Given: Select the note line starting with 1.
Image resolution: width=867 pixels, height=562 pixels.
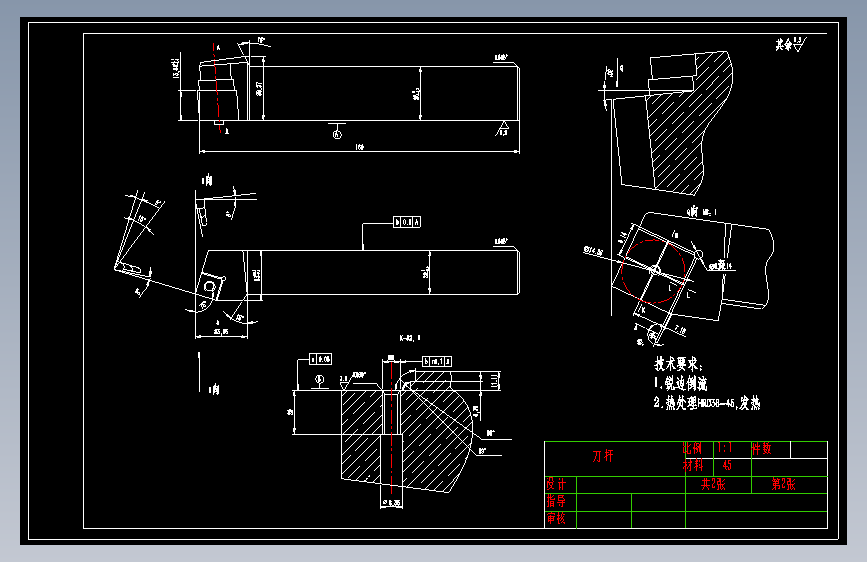Looking at the screenshot, I should tap(680, 383).
